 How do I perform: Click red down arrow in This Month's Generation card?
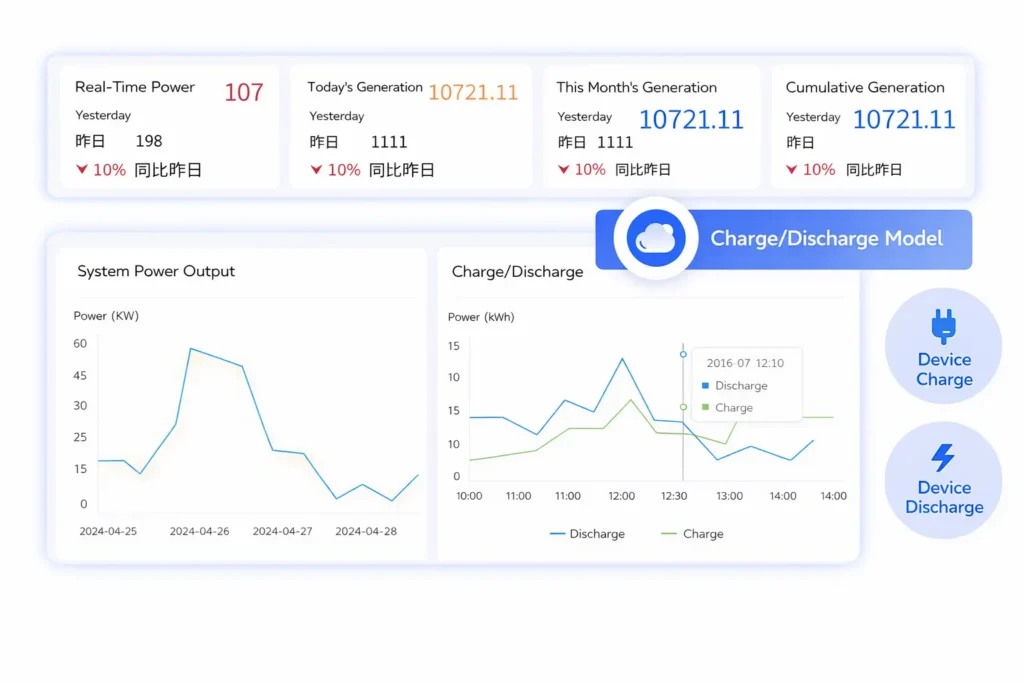pyautogui.click(x=563, y=170)
